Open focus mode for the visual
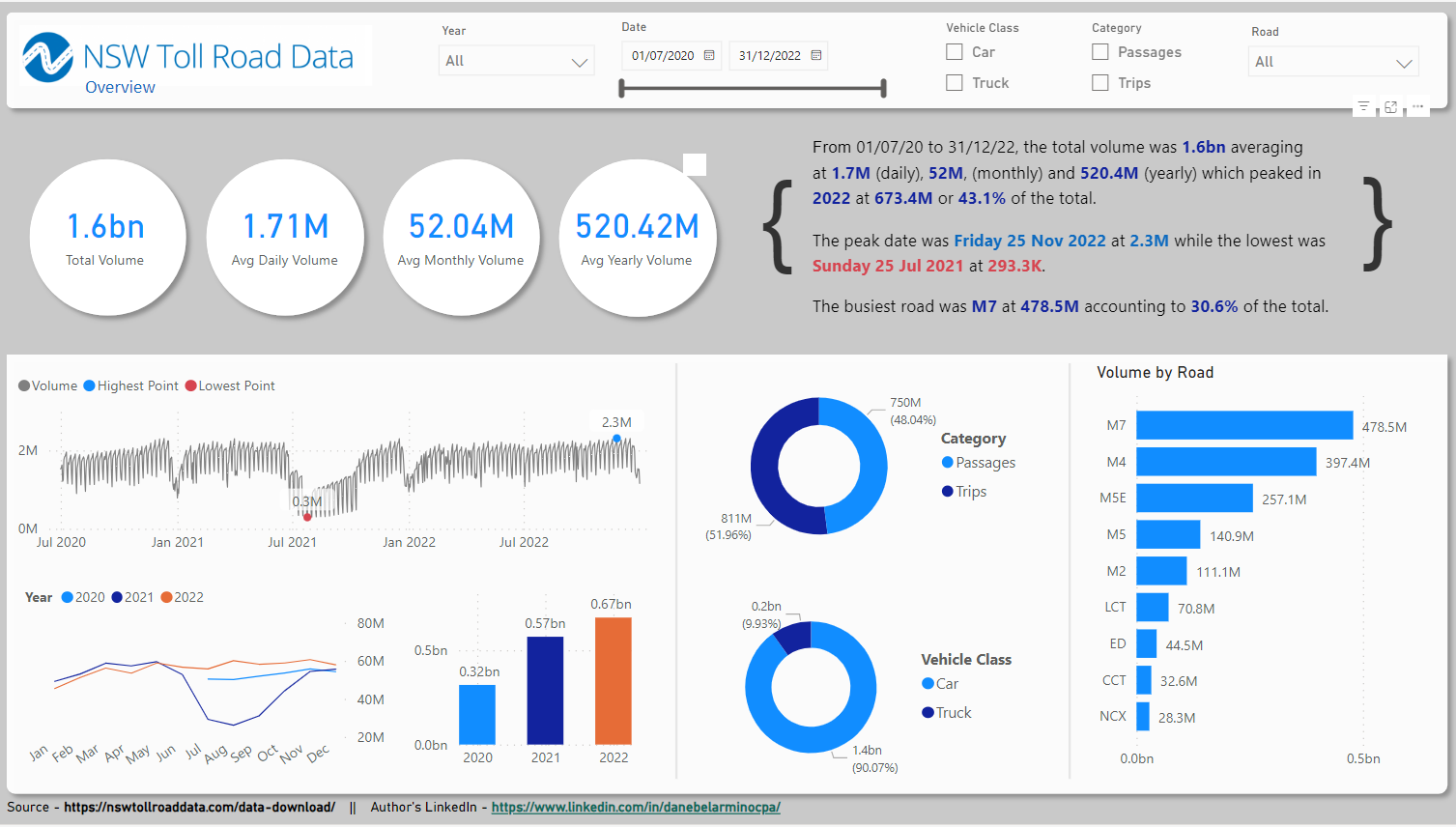 tap(1390, 107)
